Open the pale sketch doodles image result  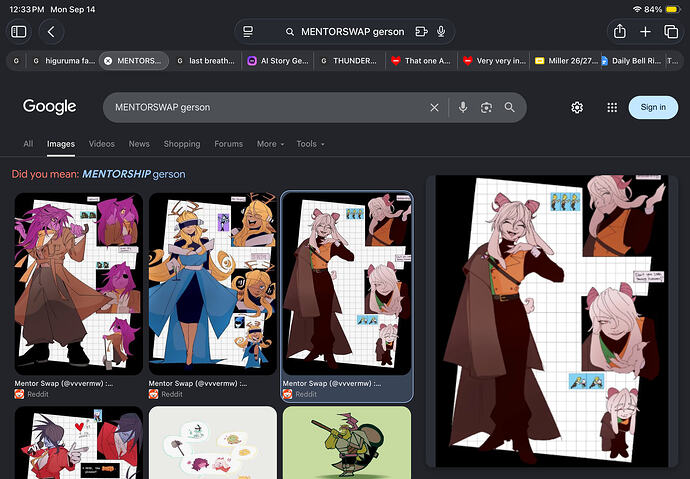pos(213,442)
